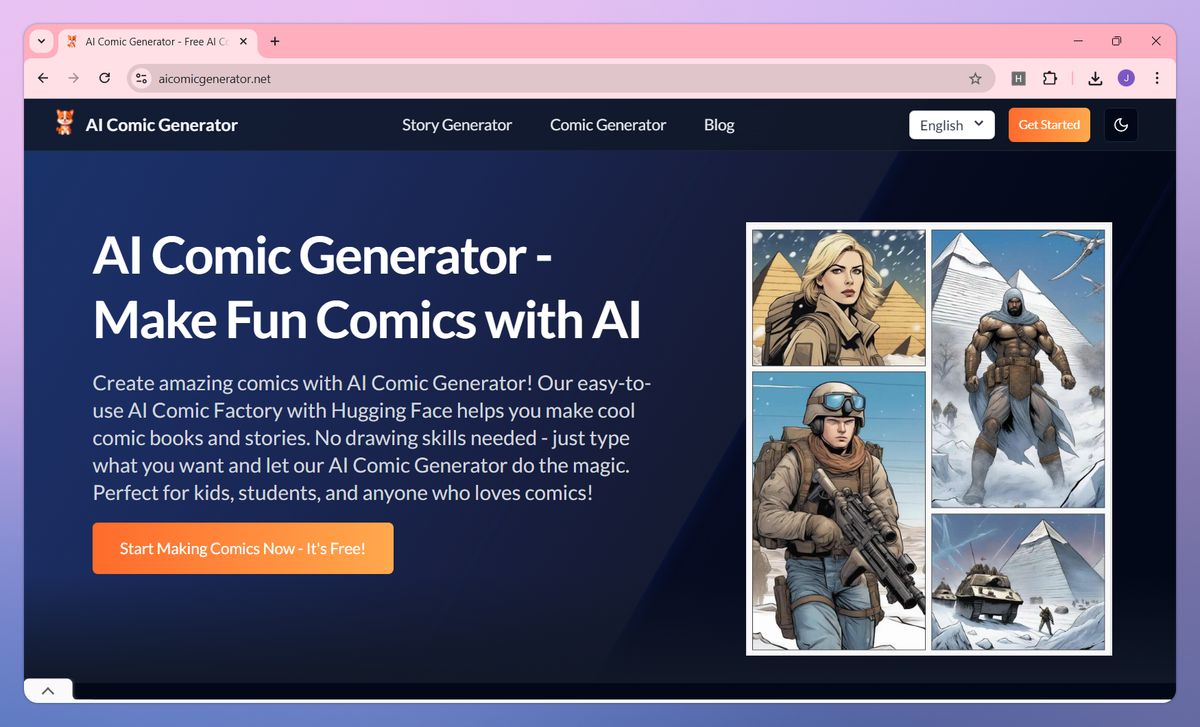Click the fox logo icon
The height and width of the screenshot is (727, 1200).
click(x=63, y=124)
